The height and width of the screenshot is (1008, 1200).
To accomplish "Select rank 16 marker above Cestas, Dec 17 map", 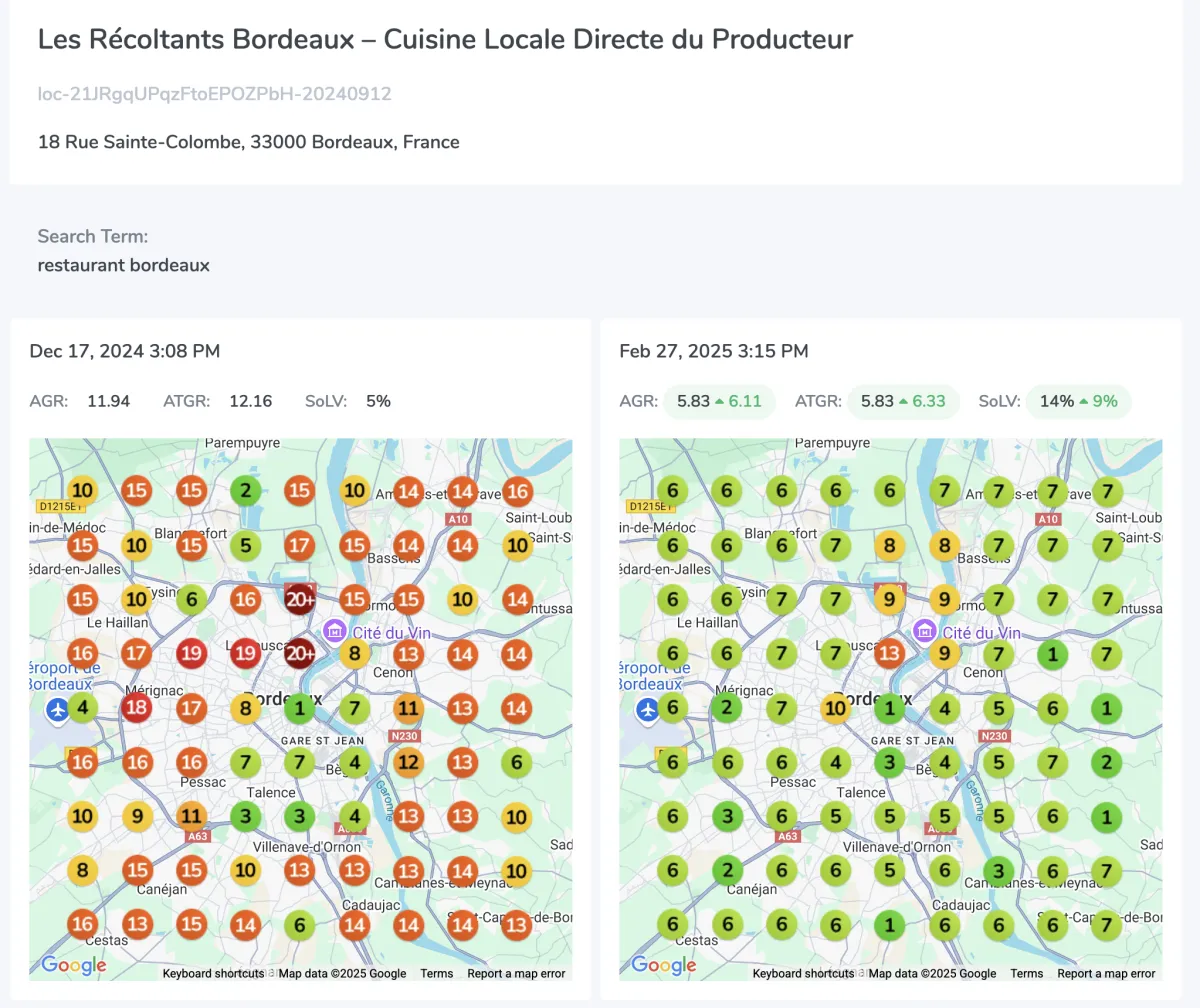I will [83, 925].
